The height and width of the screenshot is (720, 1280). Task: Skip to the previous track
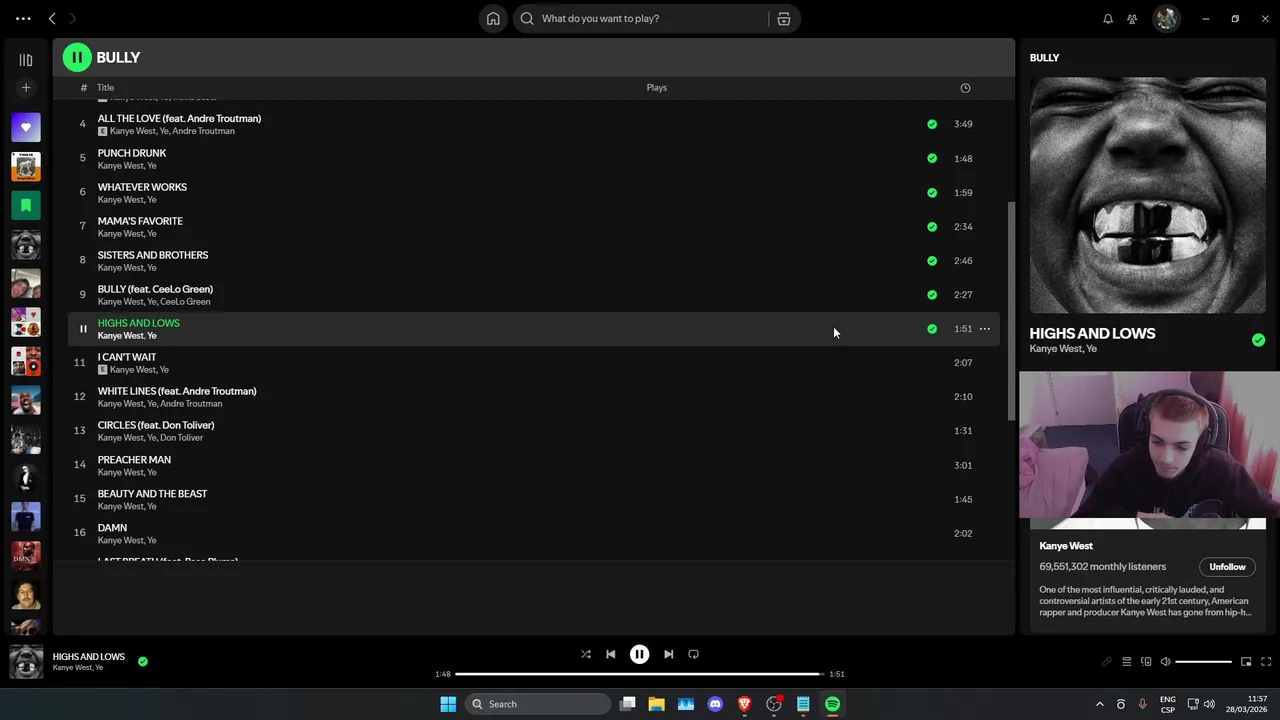611,654
